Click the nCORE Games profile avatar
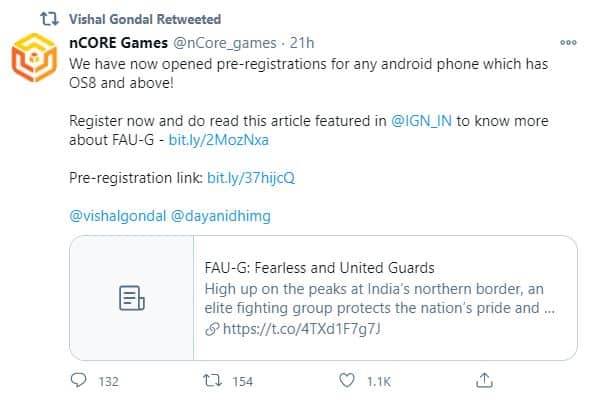 [34, 58]
